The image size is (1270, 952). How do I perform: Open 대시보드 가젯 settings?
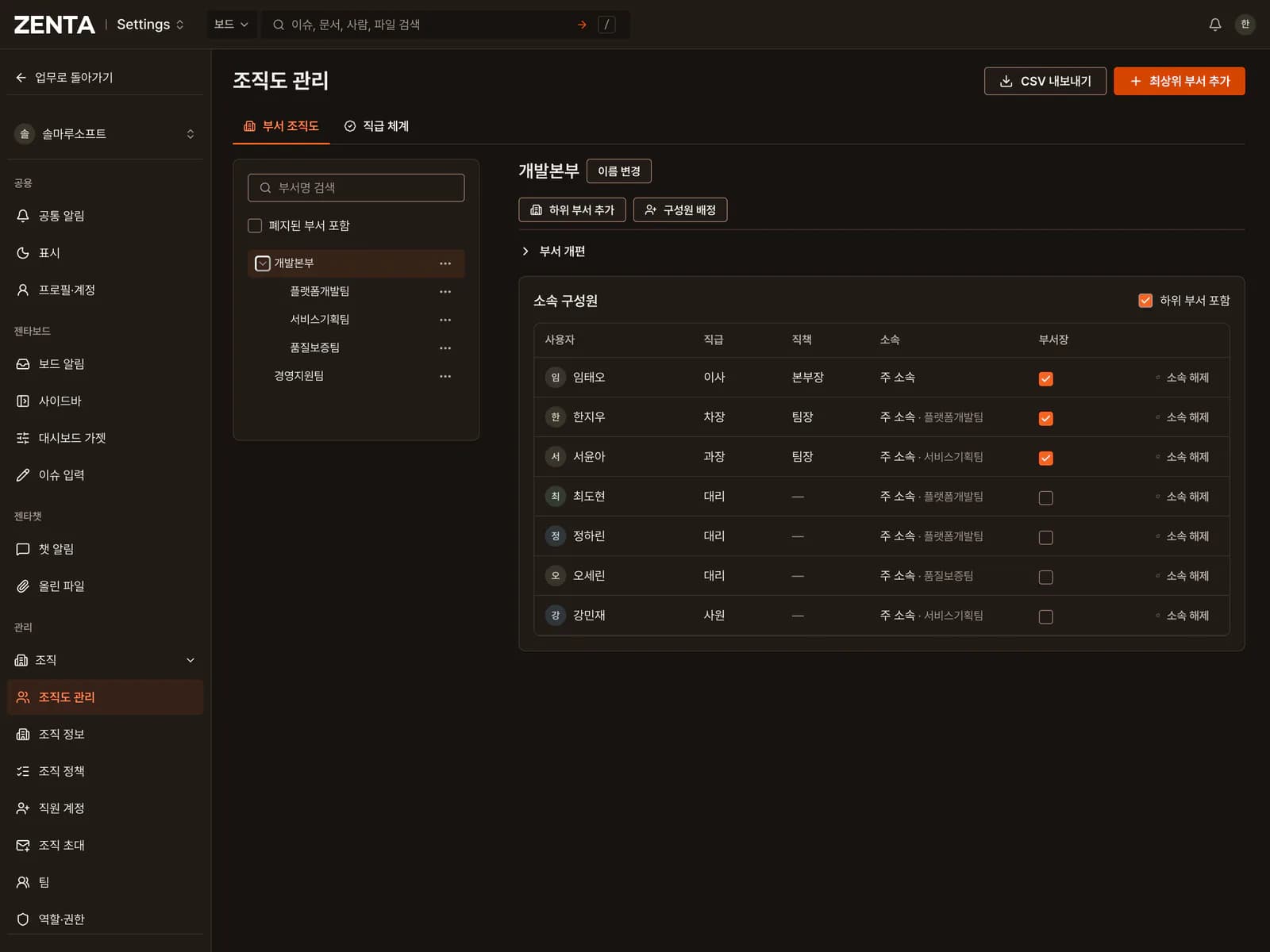pos(105,438)
